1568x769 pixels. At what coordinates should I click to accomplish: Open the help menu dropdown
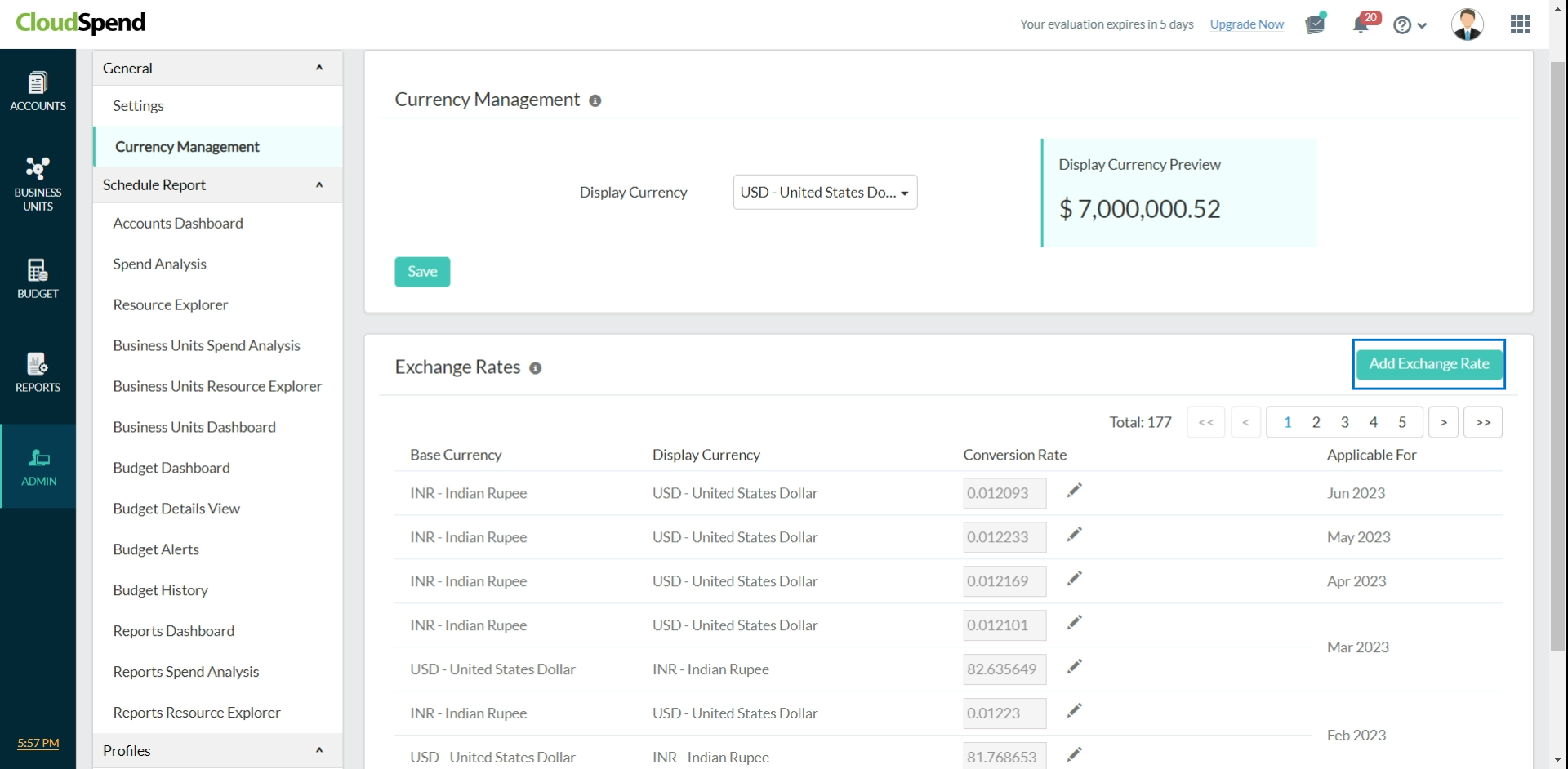click(x=1410, y=25)
